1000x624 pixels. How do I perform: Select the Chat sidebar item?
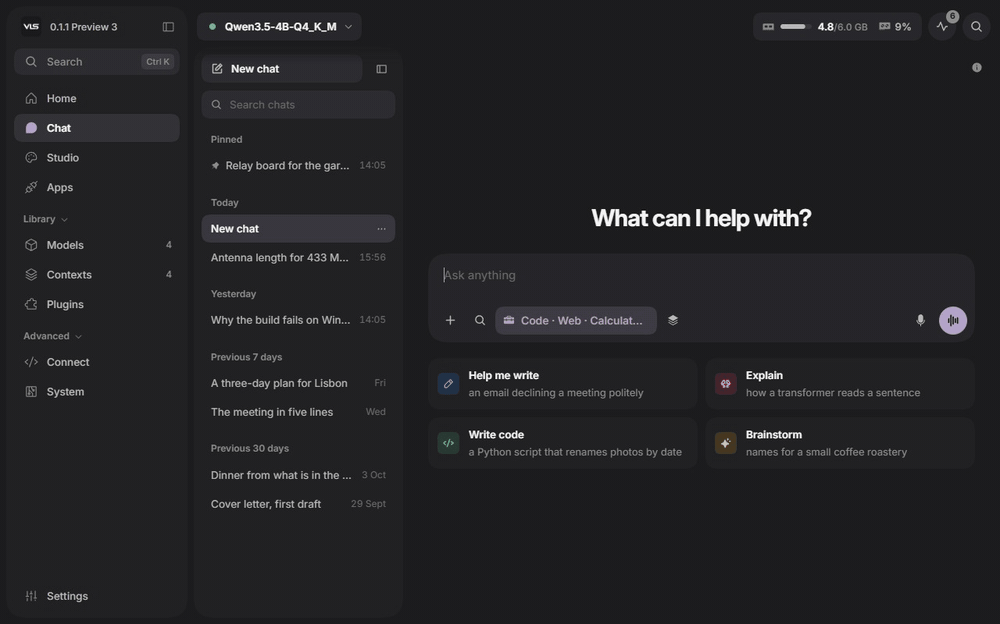(x=97, y=128)
